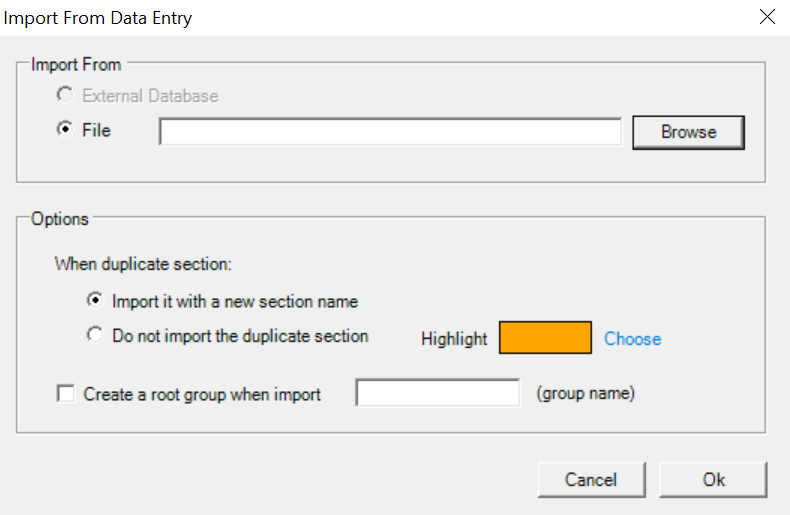Screen dimensions: 790x515
Task: Click the '(group name)' hint label
Action: point(586,393)
